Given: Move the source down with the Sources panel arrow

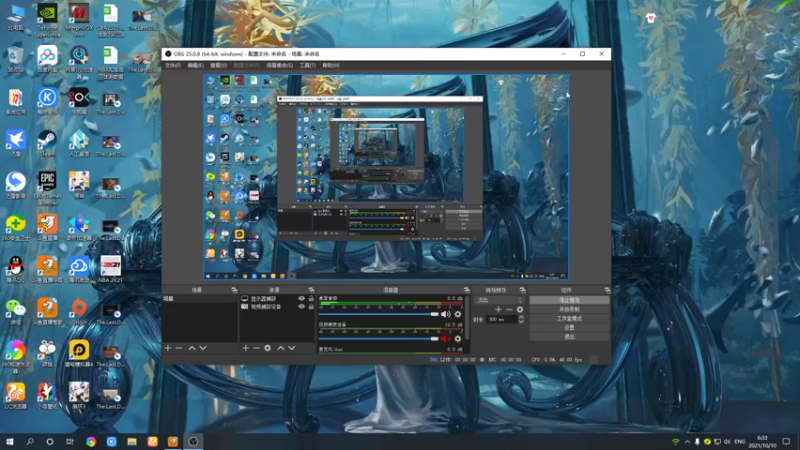Looking at the screenshot, I should coord(292,348).
